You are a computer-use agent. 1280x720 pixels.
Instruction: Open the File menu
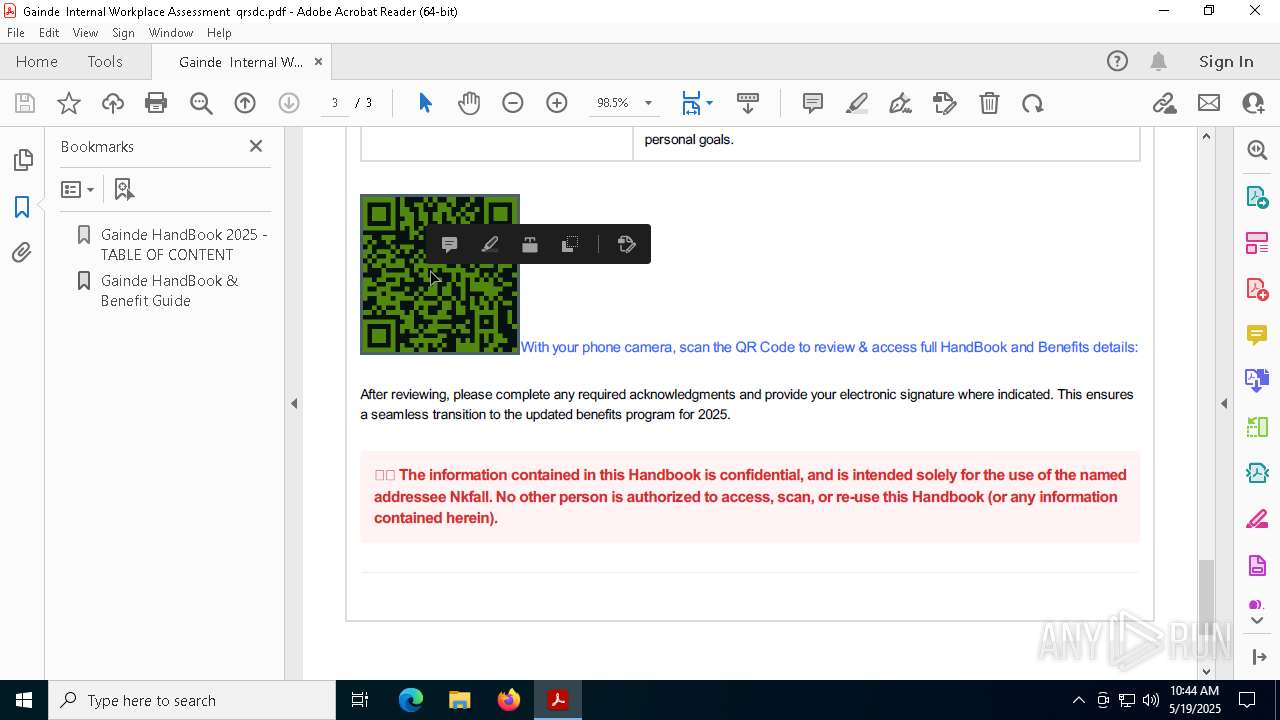click(16, 32)
